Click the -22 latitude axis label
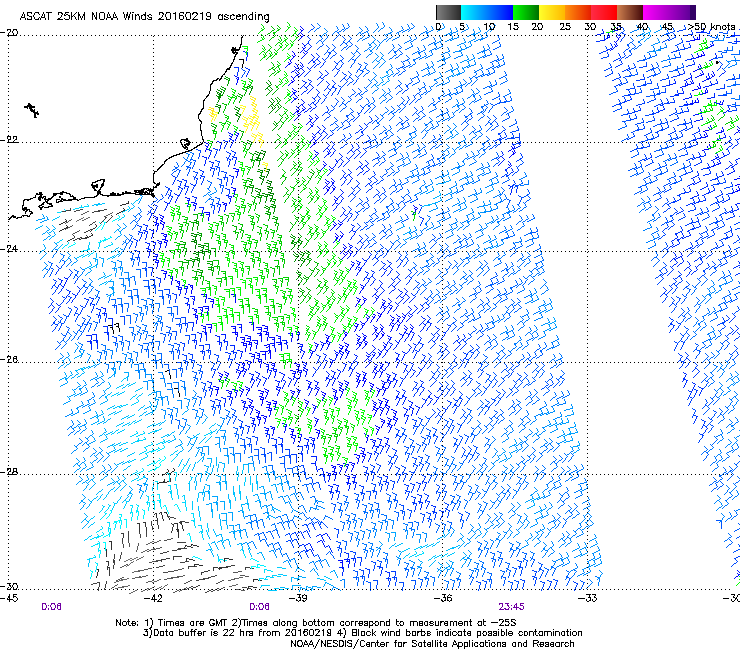The image size is (740, 650). pyautogui.click(x=9, y=140)
